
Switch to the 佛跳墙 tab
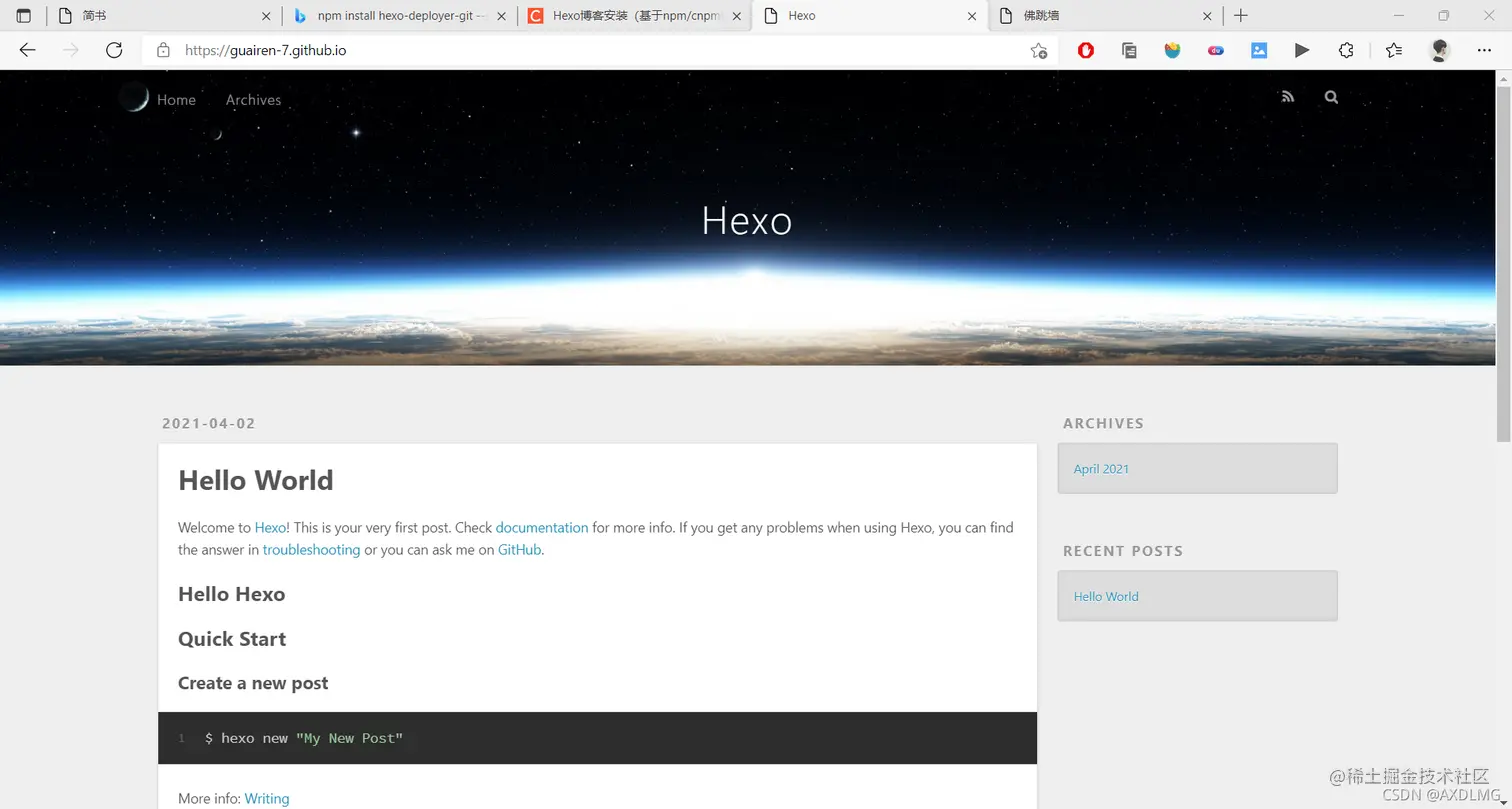[1105, 16]
